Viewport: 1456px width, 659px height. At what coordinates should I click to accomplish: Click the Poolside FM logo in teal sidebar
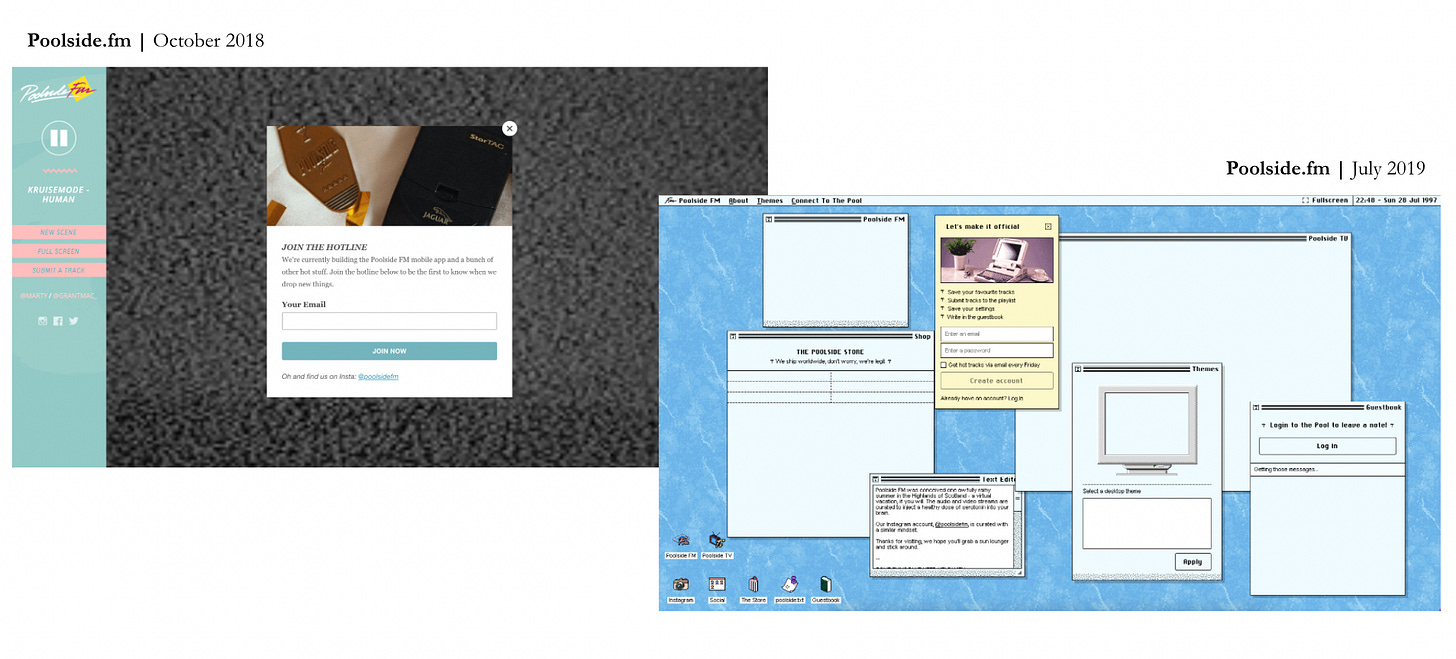[58, 92]
